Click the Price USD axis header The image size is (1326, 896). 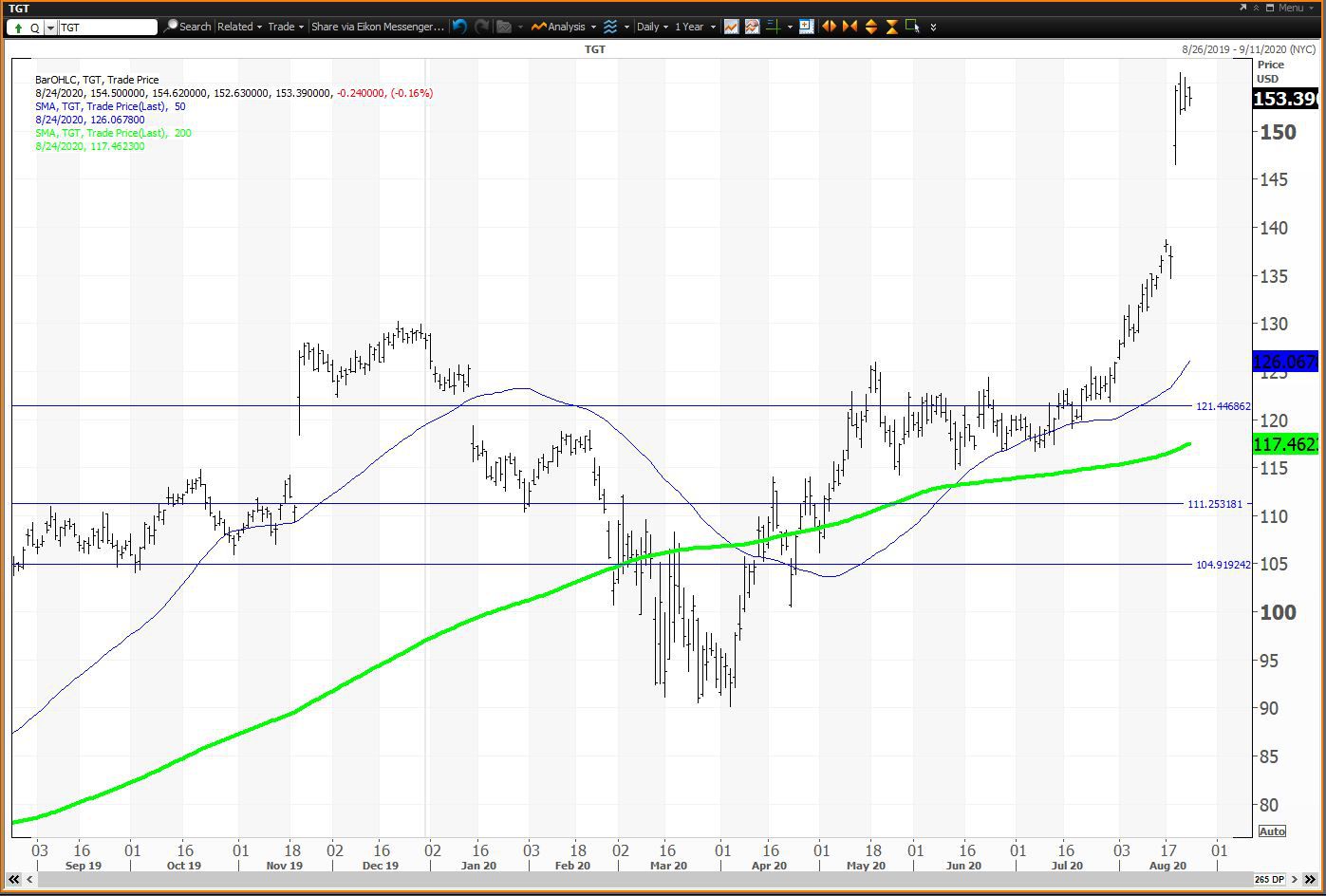(x=1269, y=71)
